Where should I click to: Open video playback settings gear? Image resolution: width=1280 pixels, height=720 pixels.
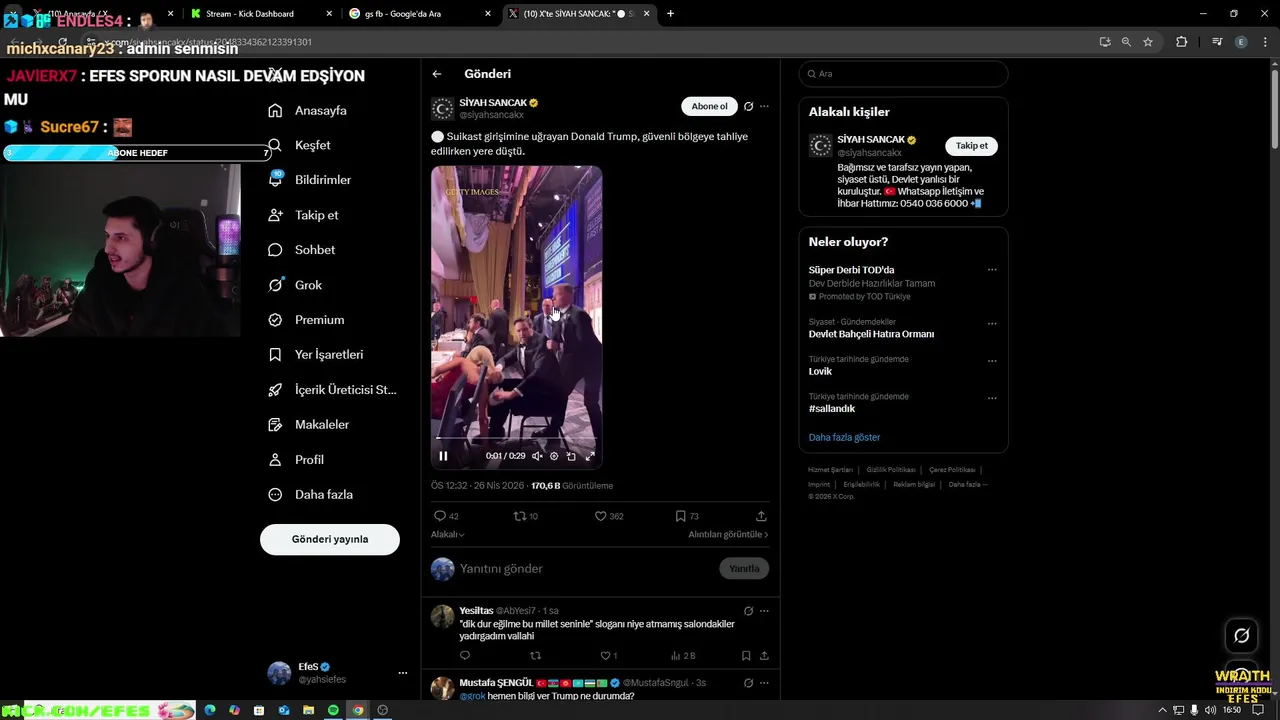click(x=554, y=456)
